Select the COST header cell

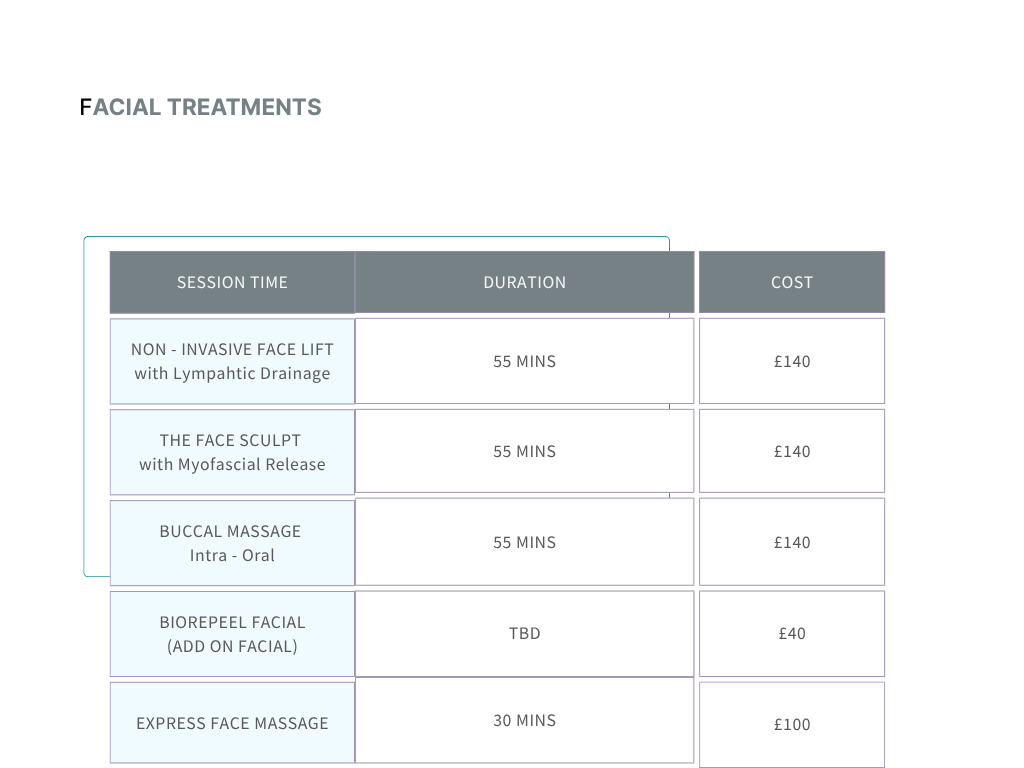point(792,282)
